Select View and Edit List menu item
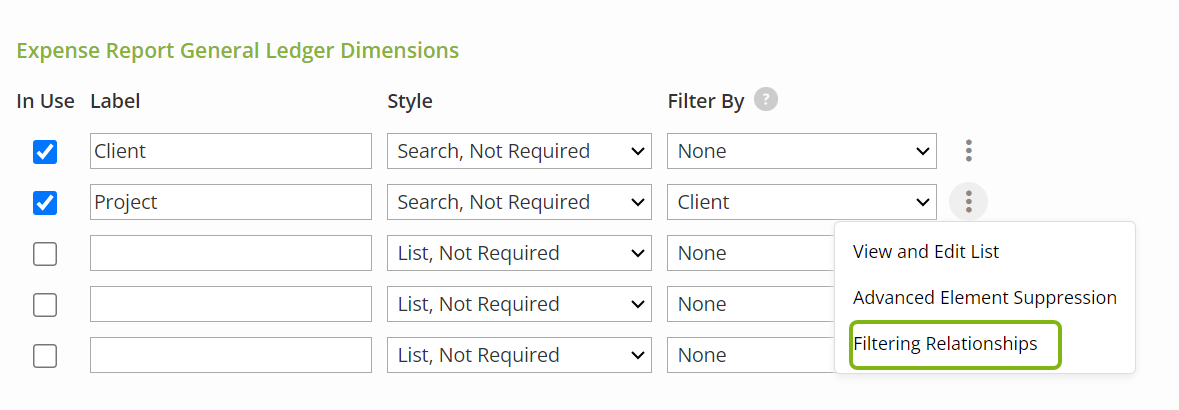This screenshot has width=1179, height=410. (926, 251)
